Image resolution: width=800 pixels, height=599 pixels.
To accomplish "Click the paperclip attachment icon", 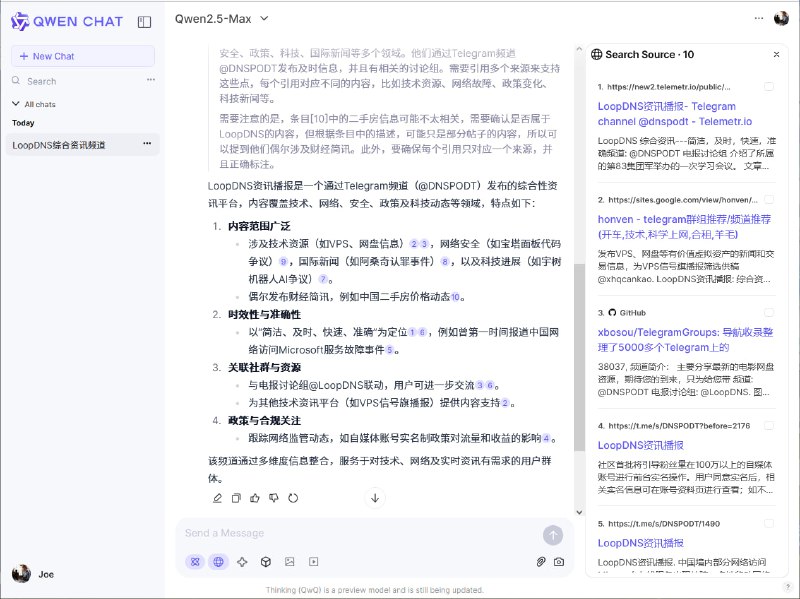I will click(540, 562).
